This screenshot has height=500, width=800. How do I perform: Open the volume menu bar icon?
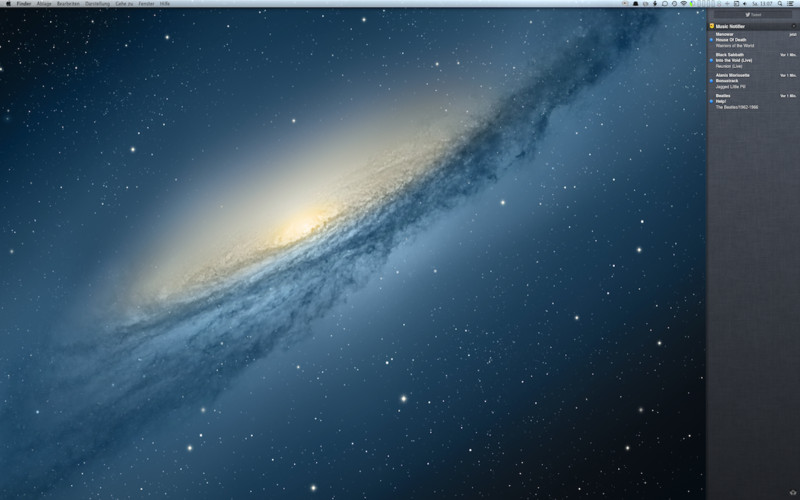[745, 4]
